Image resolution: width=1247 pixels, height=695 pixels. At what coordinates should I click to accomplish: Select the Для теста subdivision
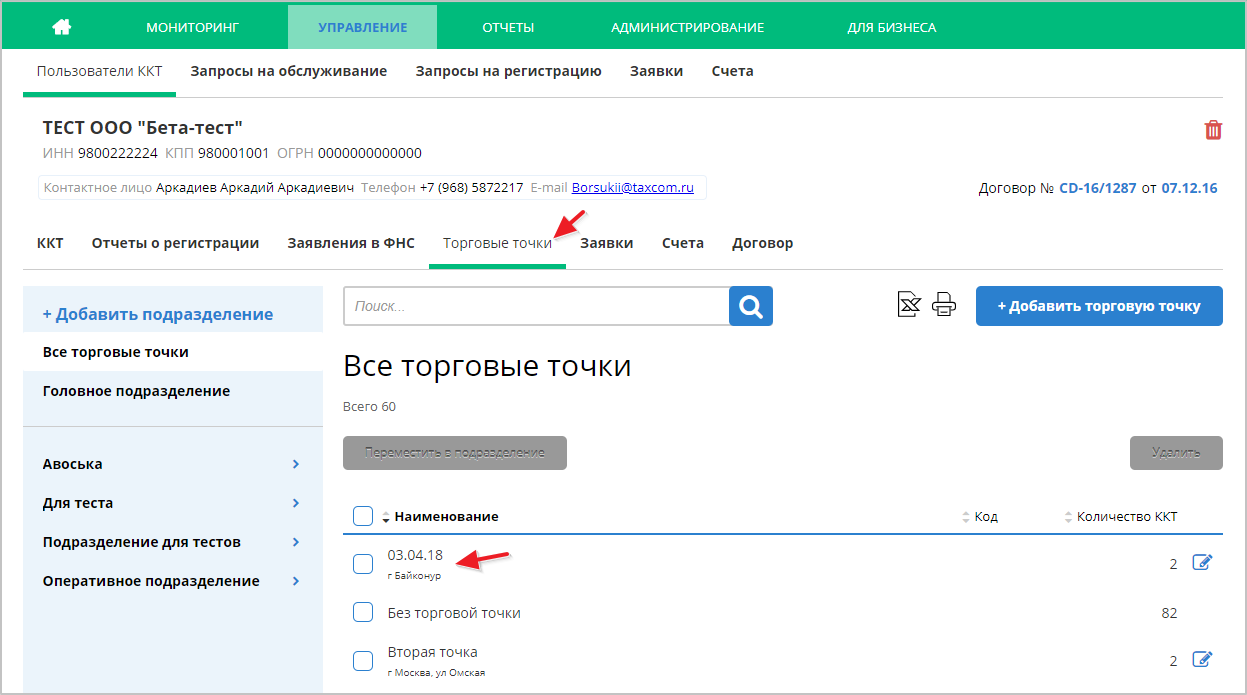tap(78, 503)
